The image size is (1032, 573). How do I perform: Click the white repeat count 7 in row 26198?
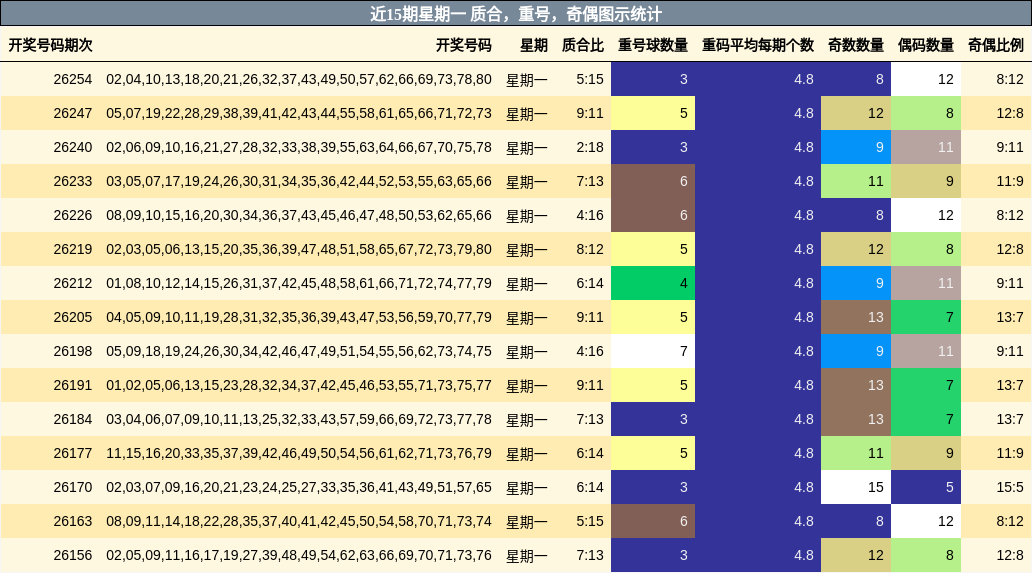(653, 351)
